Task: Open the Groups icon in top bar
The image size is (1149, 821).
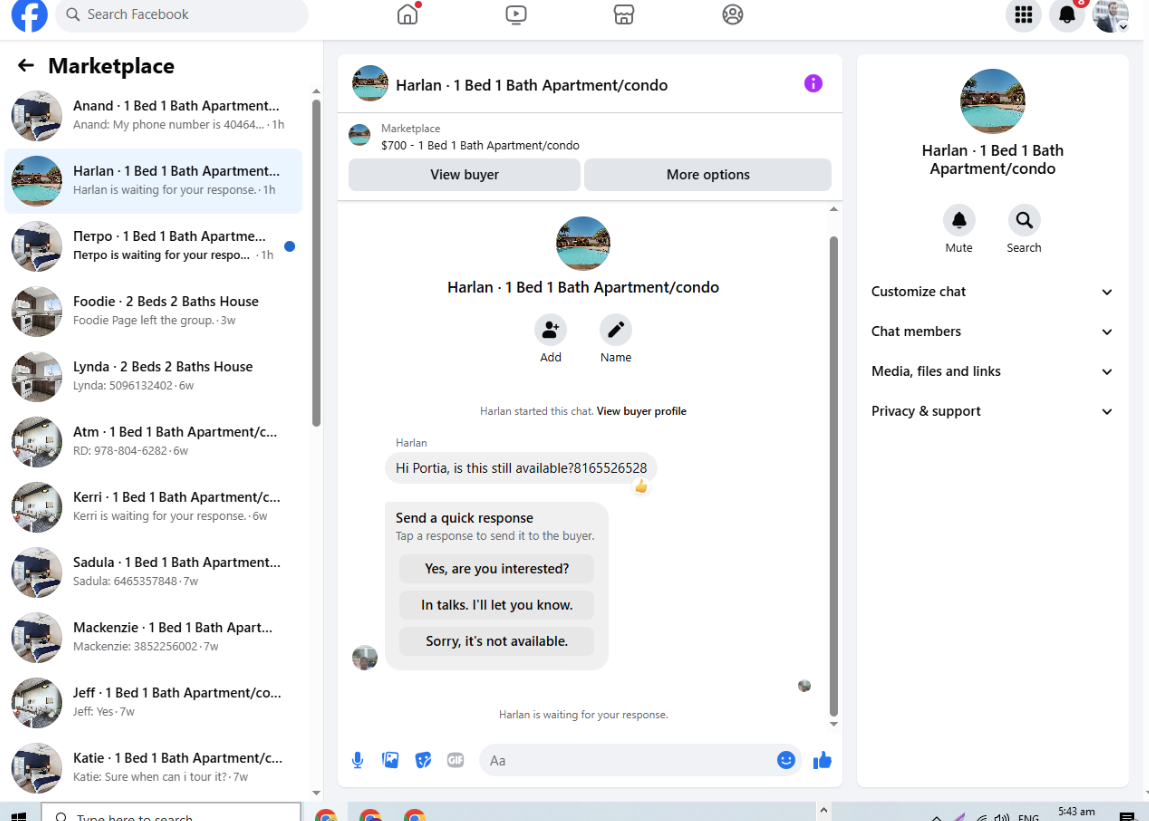Action: (732, 14)
